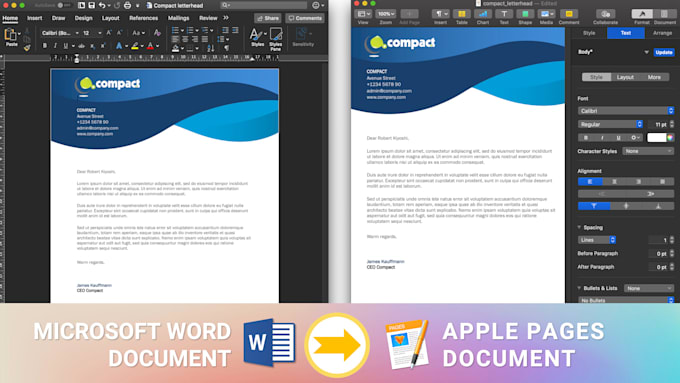The height and width of the screenshot is (383, 680).
Task: Toggle Italic in Pages Font section
Action: pyautogui.click(x=602, y=137)
